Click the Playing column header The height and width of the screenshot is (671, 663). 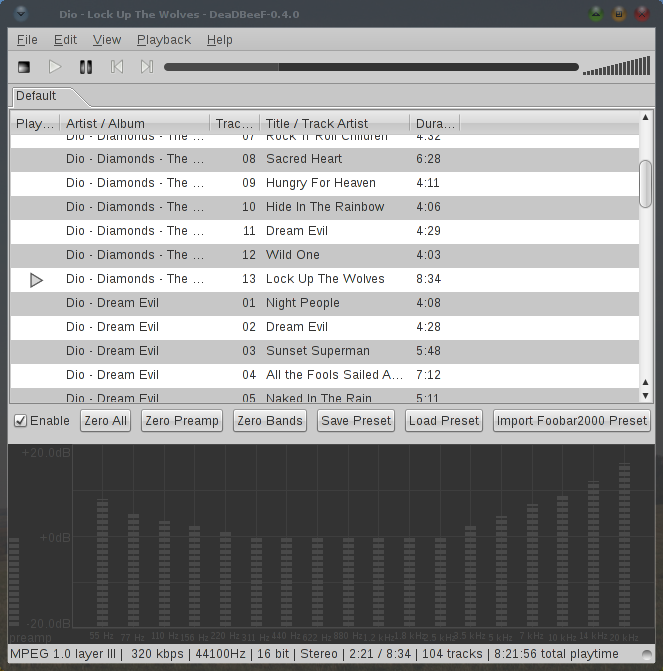pyautogui.click(x=35, y=124)
